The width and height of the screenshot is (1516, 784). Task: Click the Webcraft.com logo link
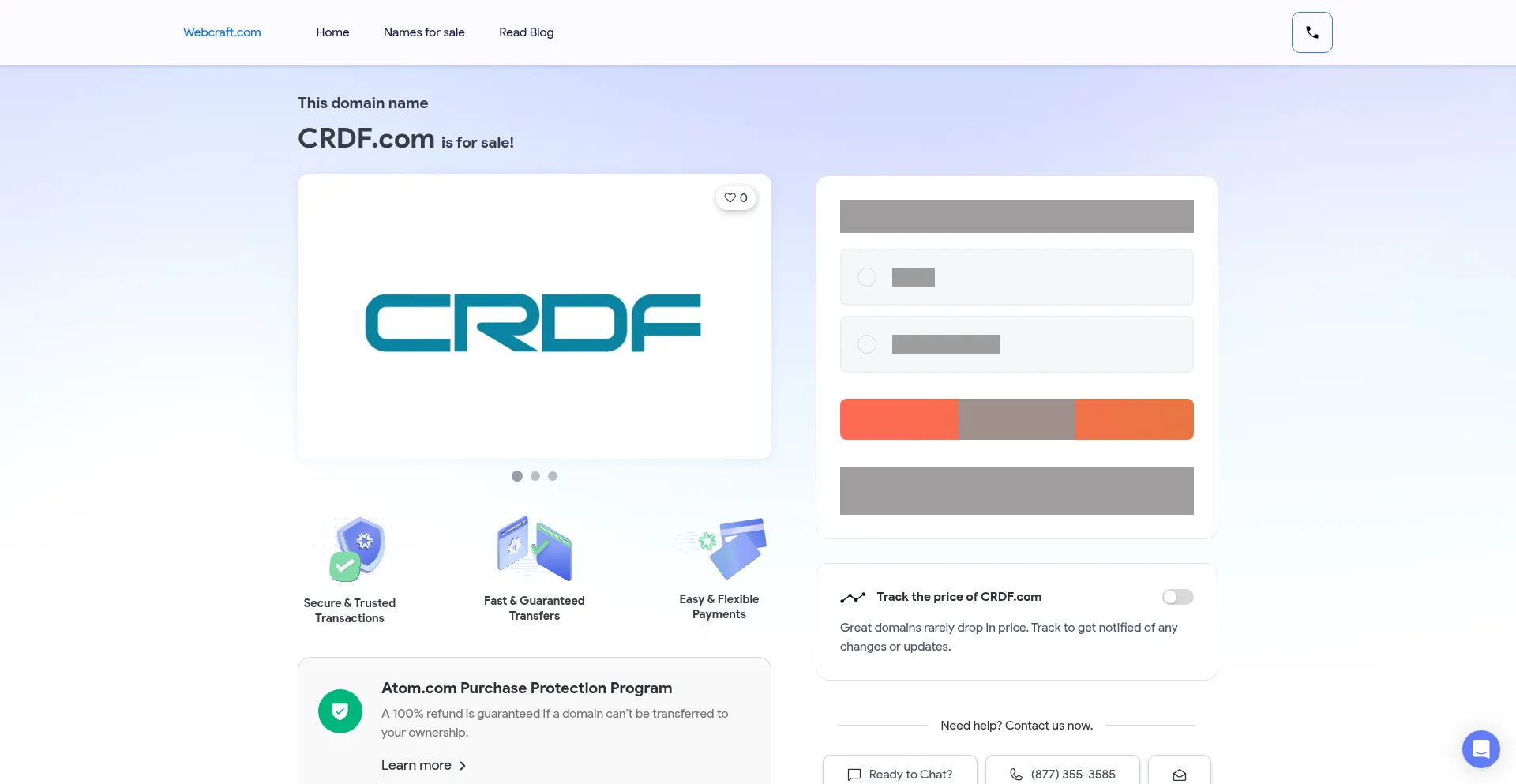click(x=222, y=32)
